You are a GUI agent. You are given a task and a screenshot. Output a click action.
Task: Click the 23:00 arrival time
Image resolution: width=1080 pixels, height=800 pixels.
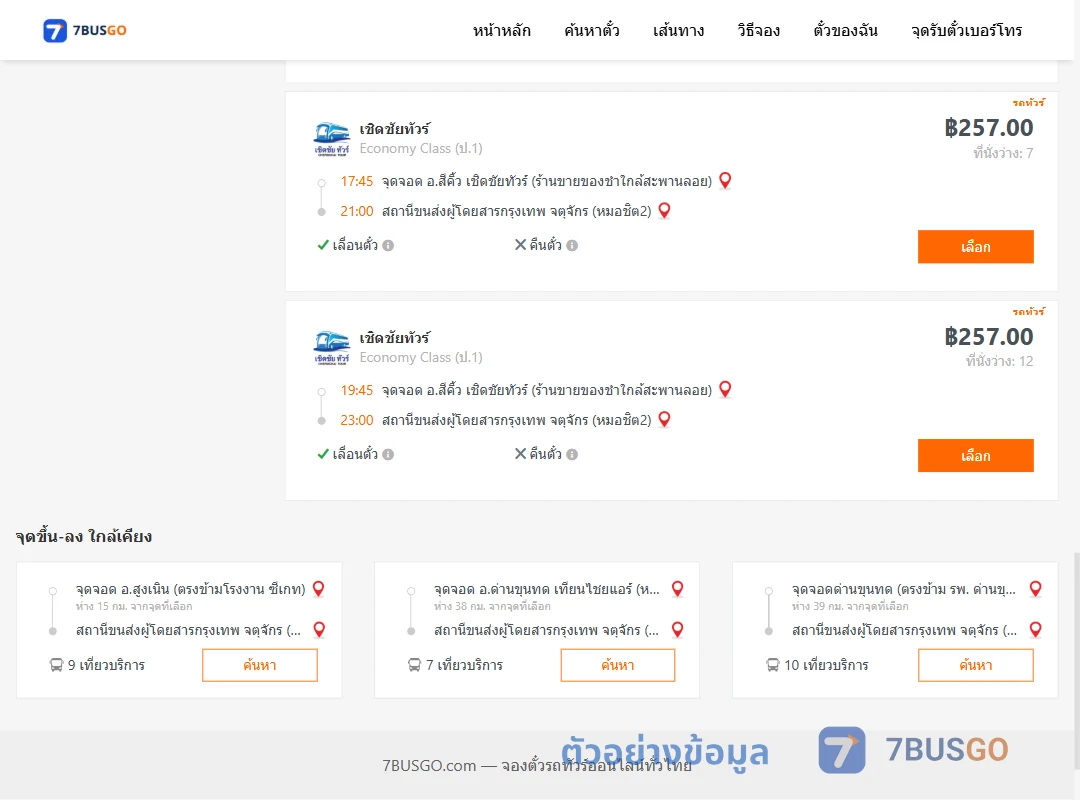coord(356,420)
